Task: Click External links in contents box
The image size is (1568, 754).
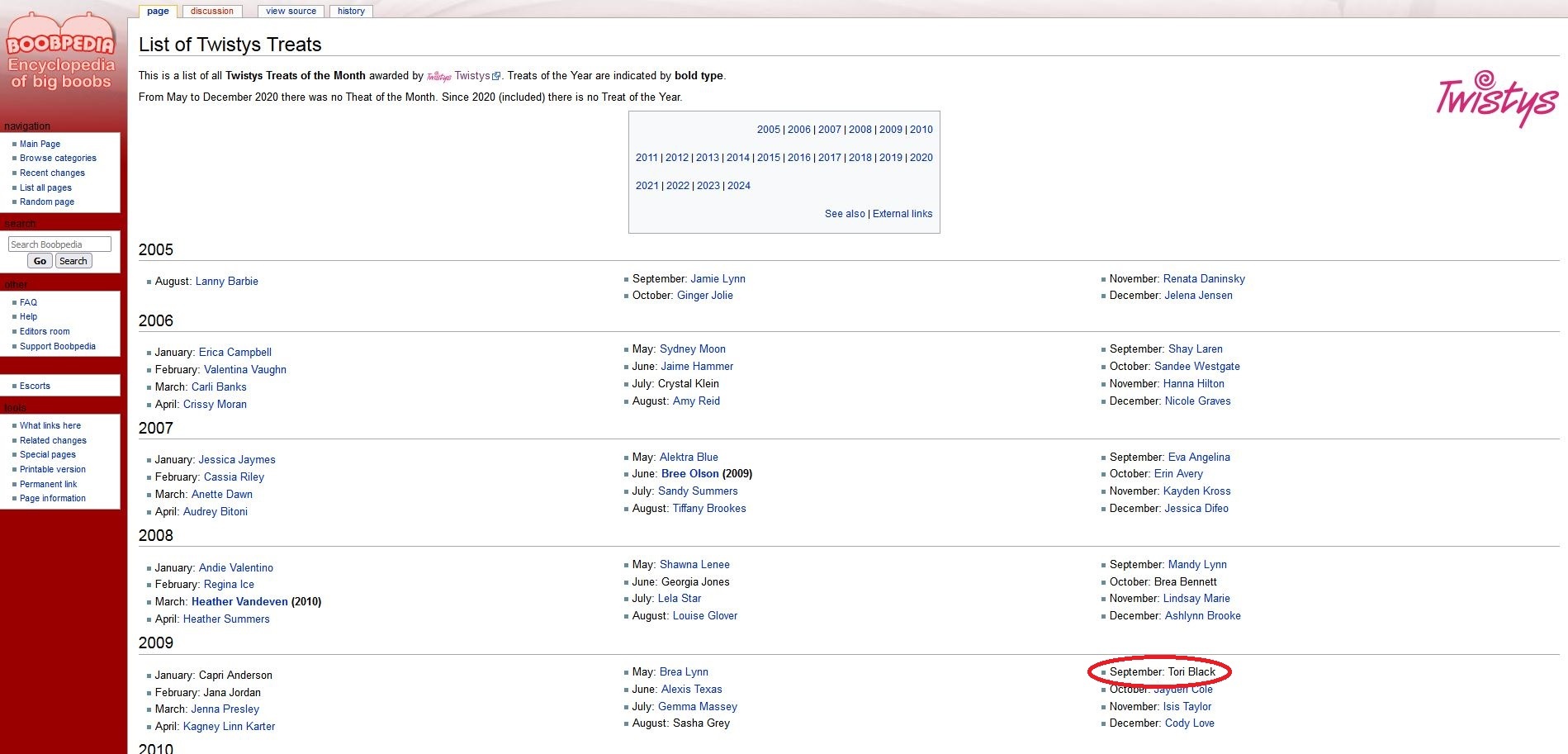Action: 902,214
